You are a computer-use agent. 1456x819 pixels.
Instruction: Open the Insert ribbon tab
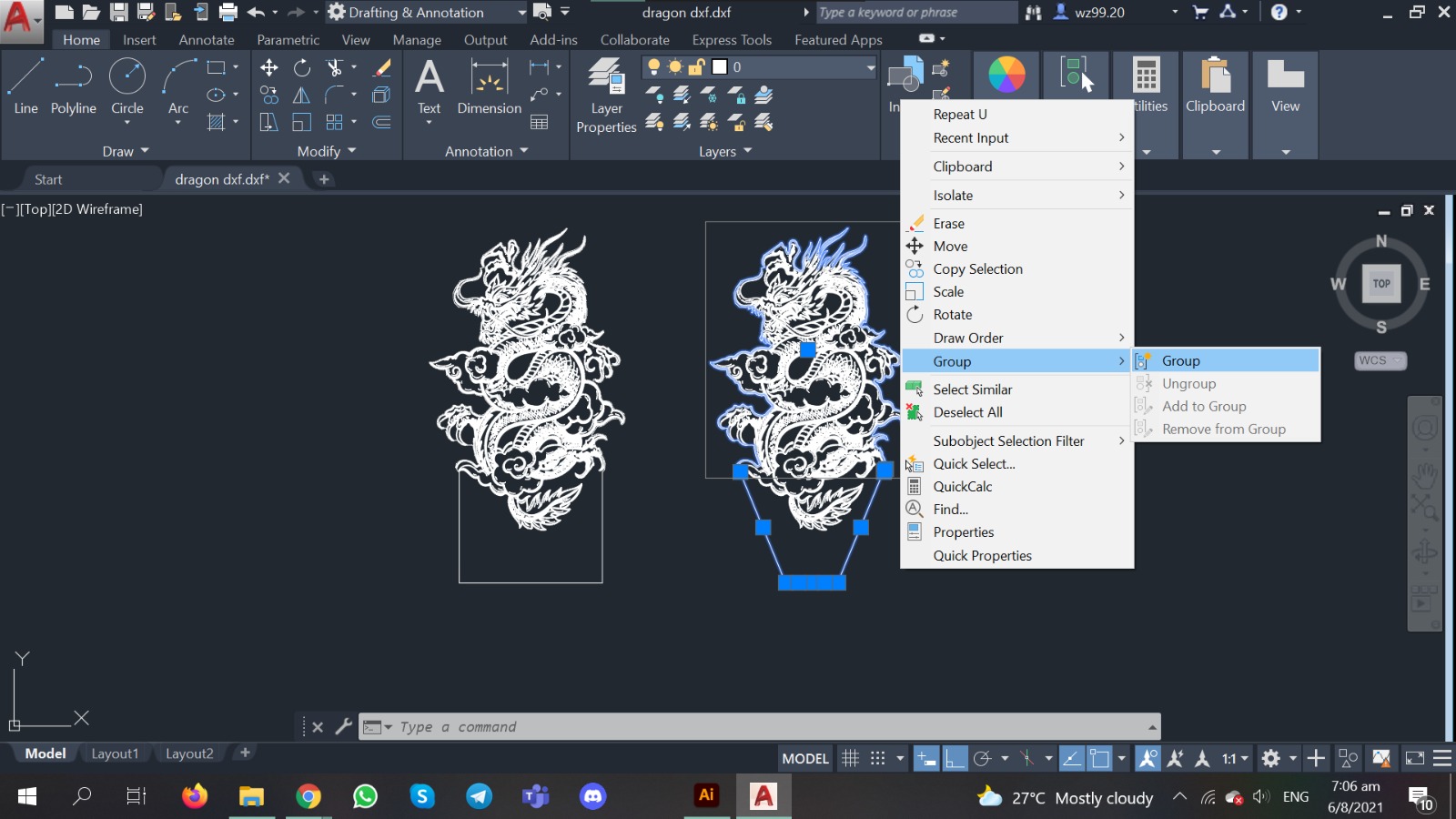tap(139, 40)
